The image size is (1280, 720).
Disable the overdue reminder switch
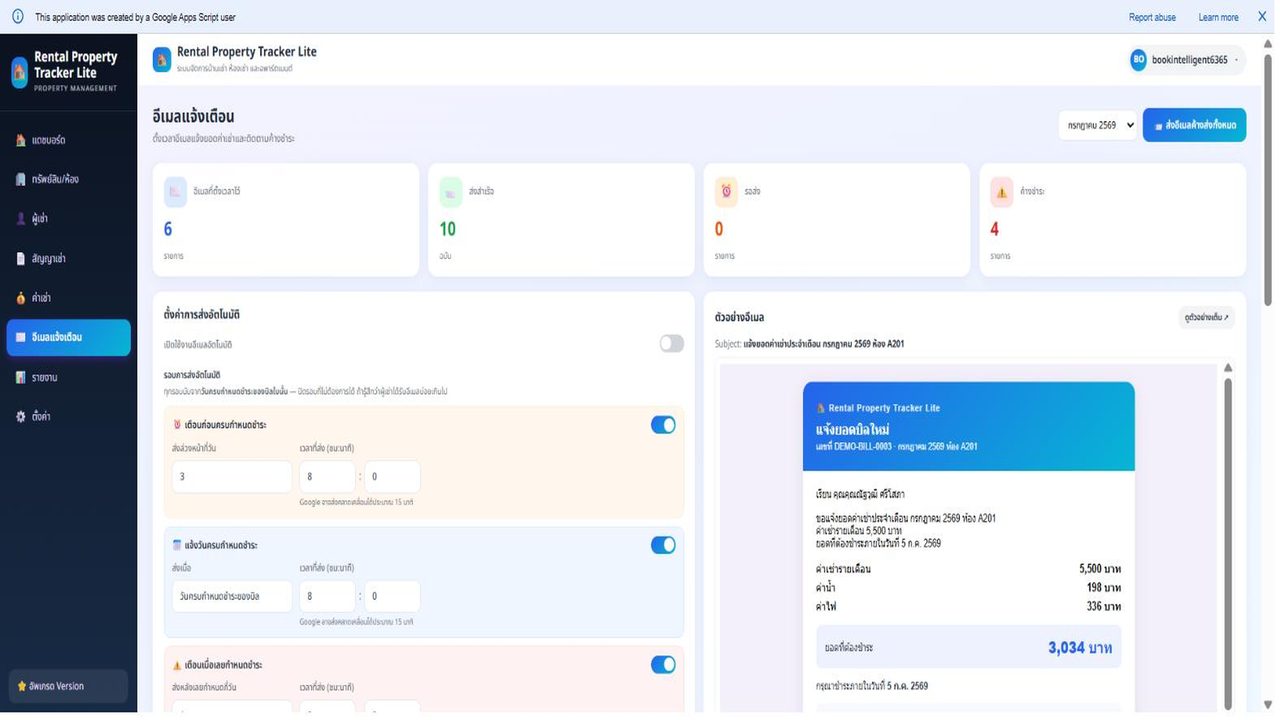tap(663, 665)
